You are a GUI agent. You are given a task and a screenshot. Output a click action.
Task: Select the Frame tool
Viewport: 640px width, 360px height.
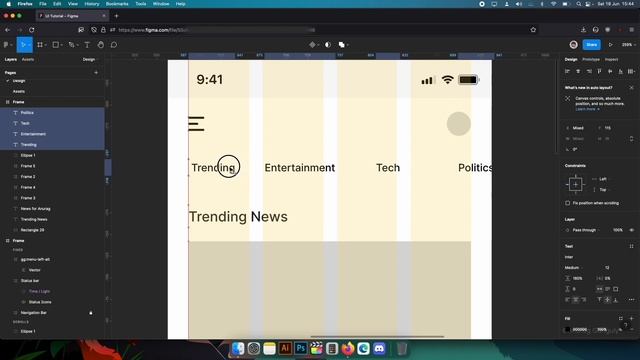[40, 45]
